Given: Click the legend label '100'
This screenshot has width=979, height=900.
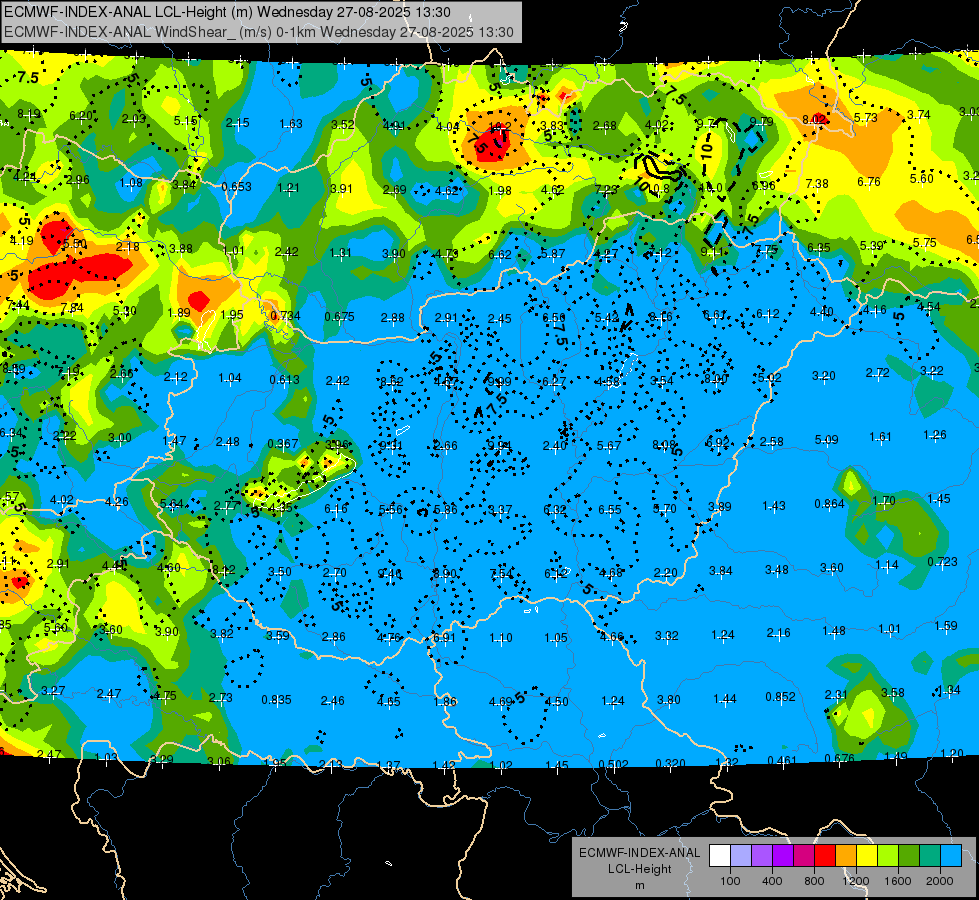Looking at the screenshot, I should coord(731,881).
